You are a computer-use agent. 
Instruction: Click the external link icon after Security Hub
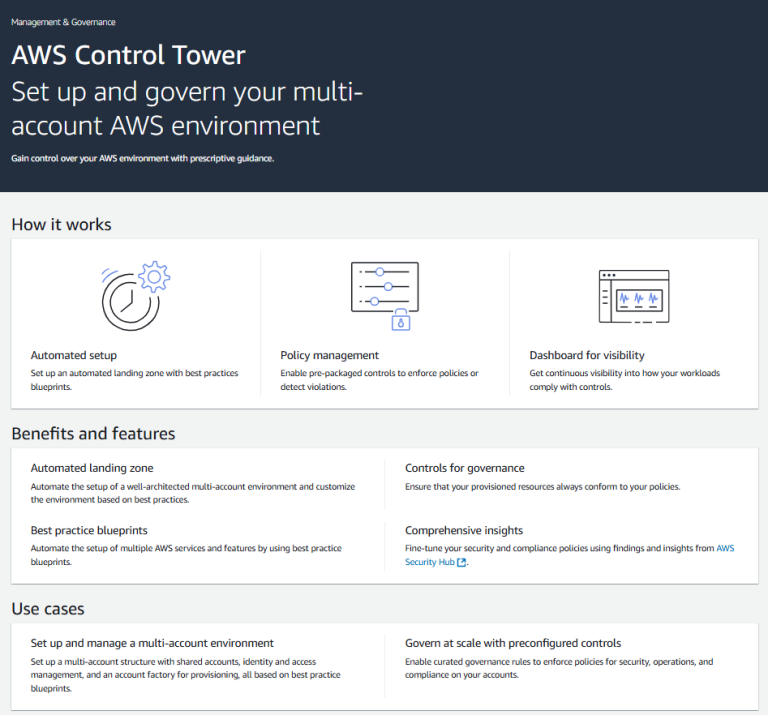point(461,562)
